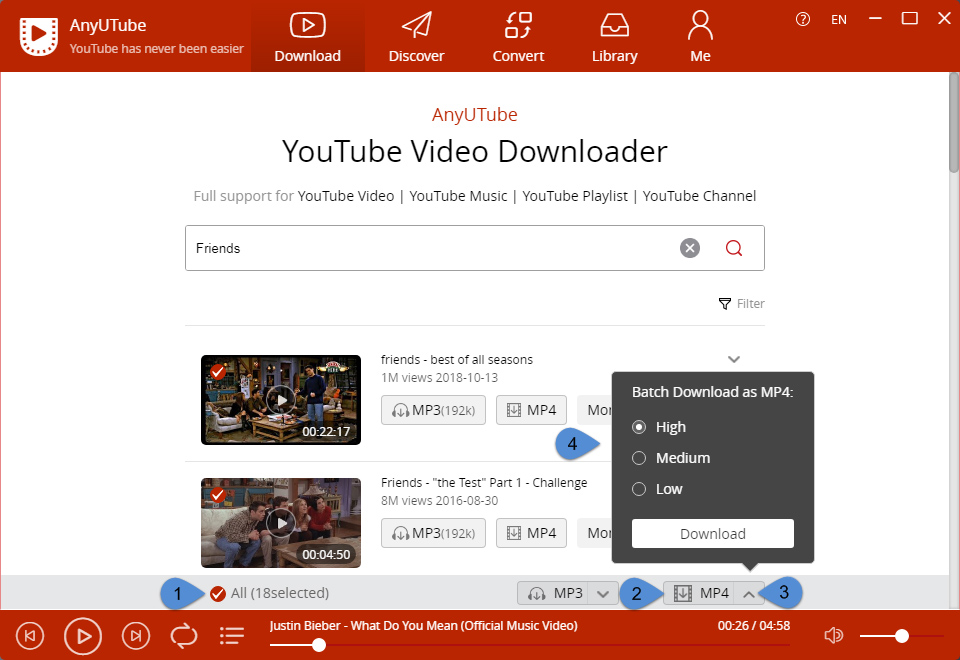Image resolution: width=960 pixels, height=660 pixels.
Task: Click the 'Friends - "the Test" Part 1 - Challenge' title
Action: (x=484, y=482)
